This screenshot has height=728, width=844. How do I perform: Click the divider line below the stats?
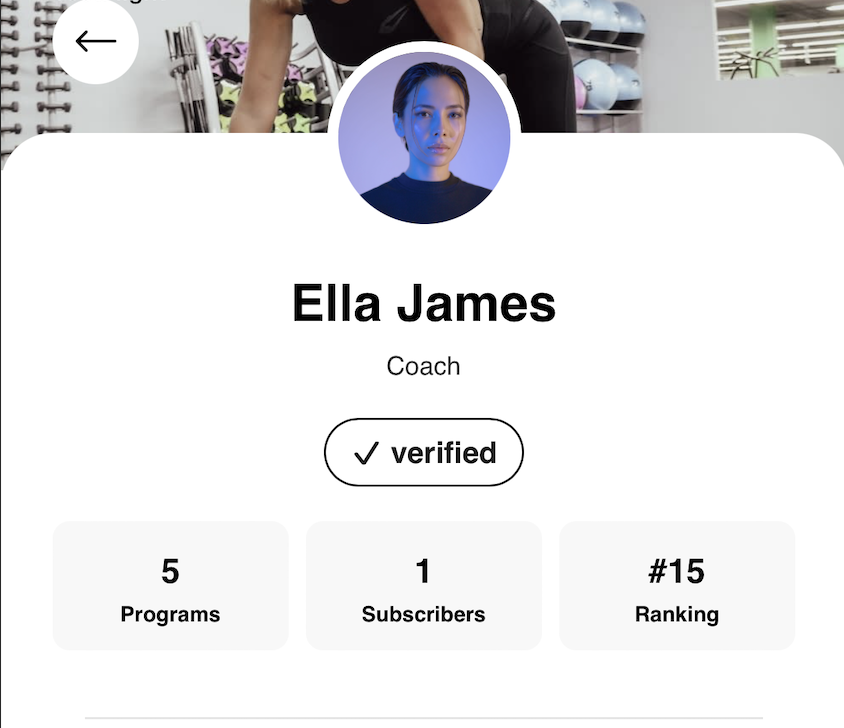tap(424, 718)
